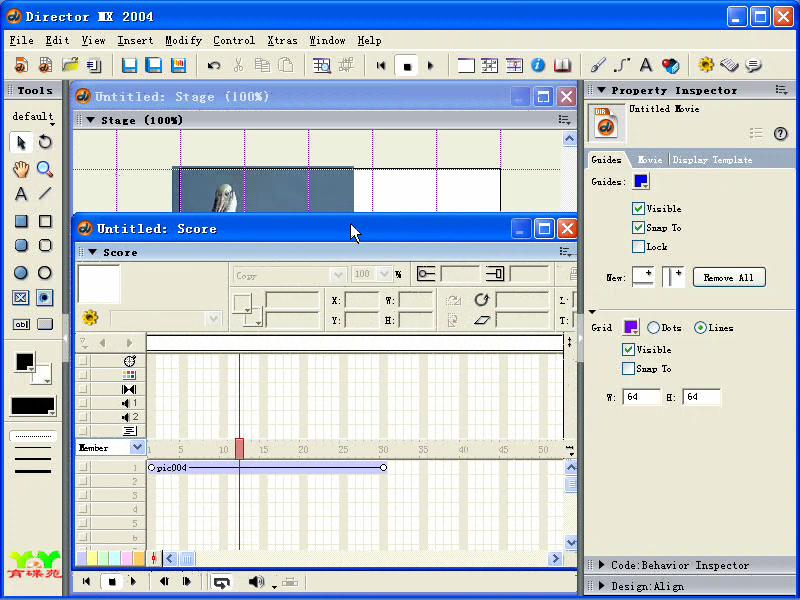
Task: Select the Text tool in Tools palette
Action: [21, 194]
